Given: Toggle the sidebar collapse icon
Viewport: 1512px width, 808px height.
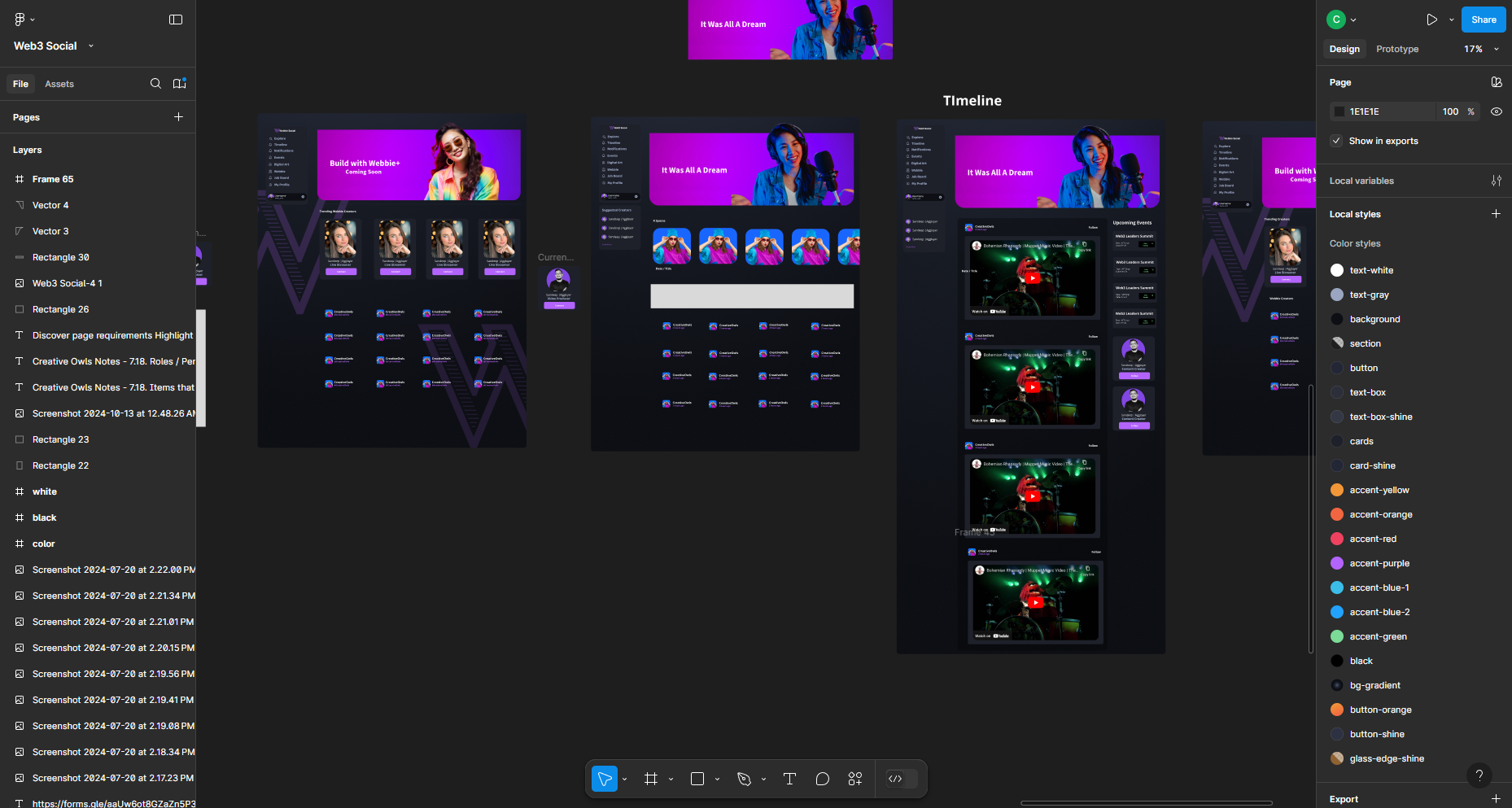Looking at the screenshot, I should 176,20.
